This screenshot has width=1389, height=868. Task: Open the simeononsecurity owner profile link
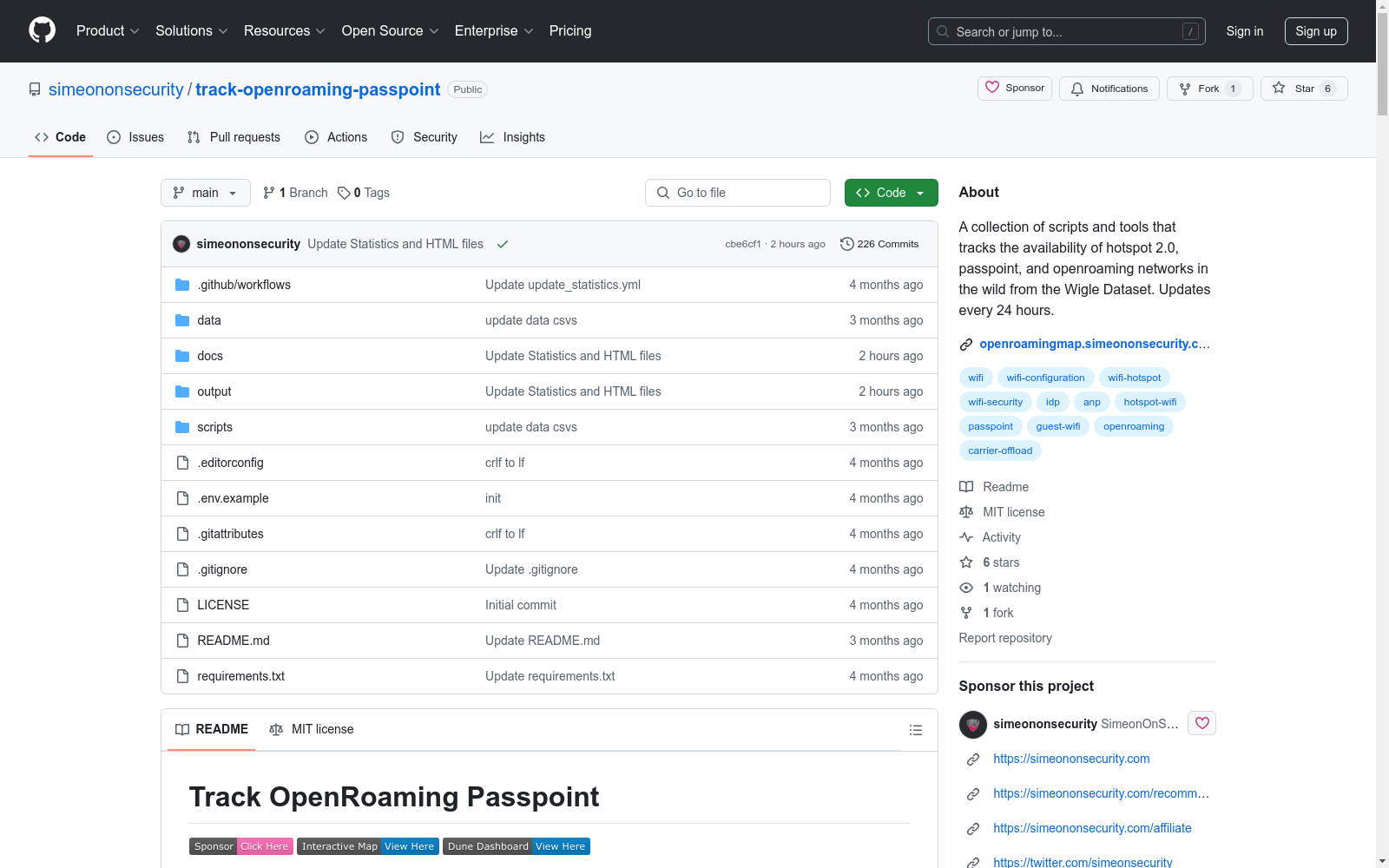116,89
